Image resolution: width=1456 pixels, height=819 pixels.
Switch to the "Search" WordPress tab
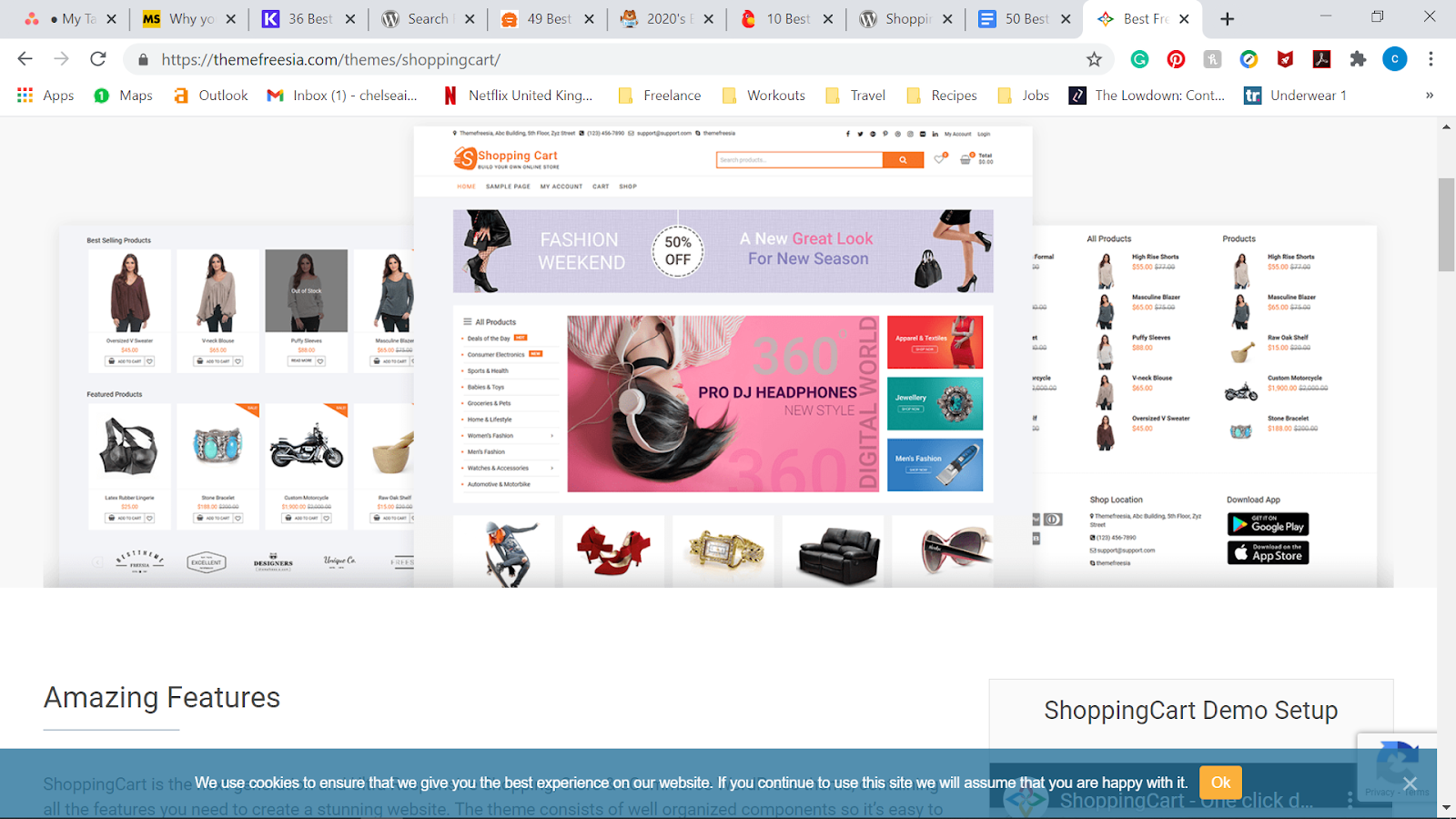426,19
